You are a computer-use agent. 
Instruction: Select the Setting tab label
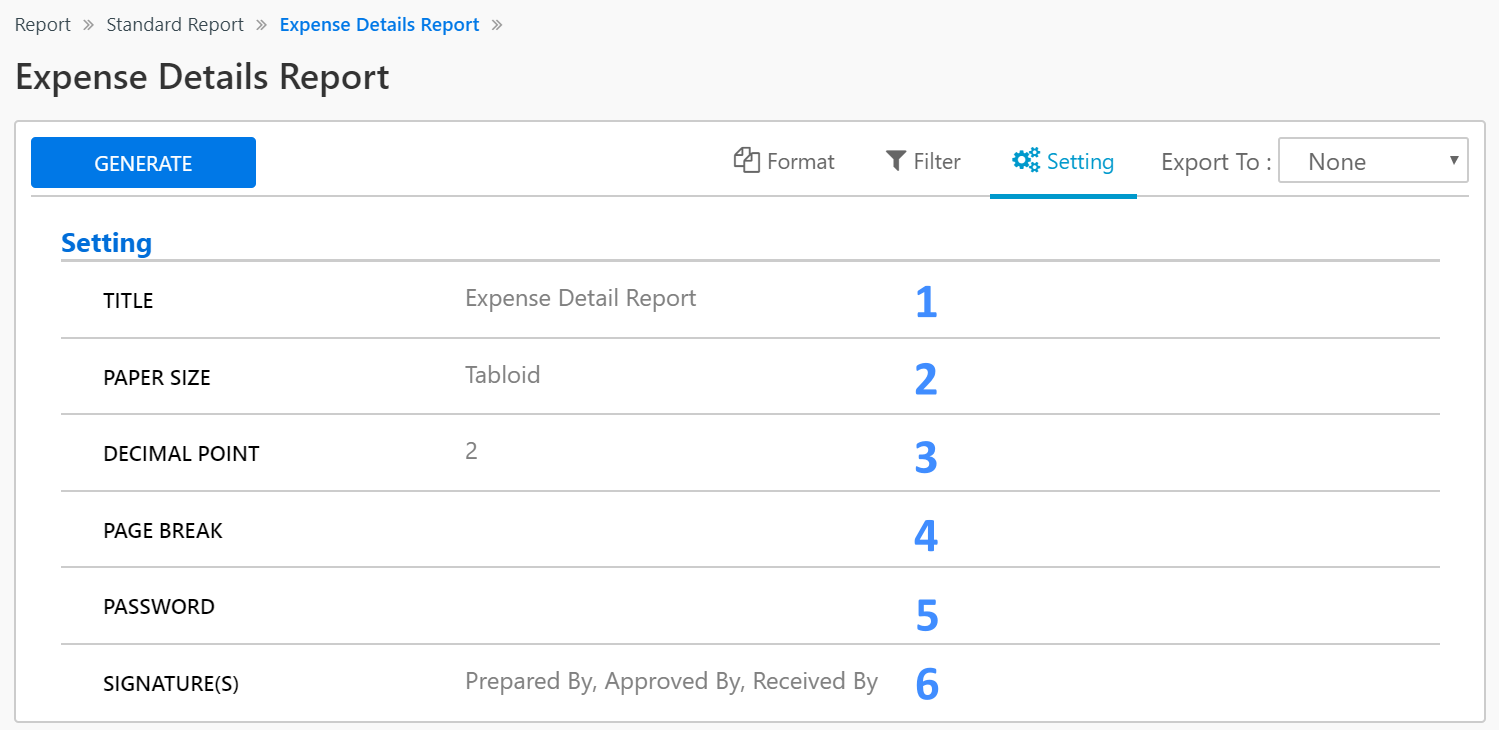pyautogui.click(x=1080, y=162)
